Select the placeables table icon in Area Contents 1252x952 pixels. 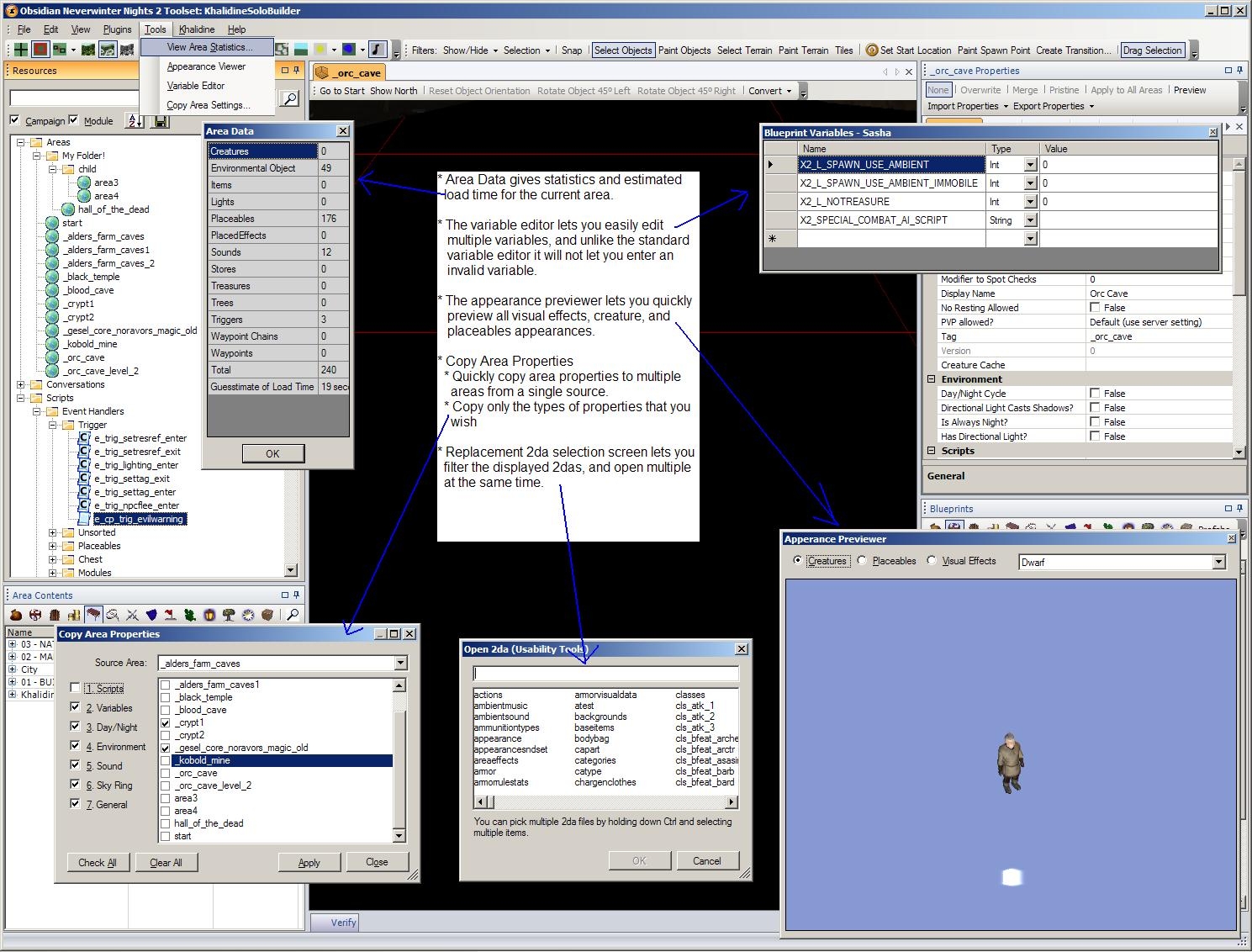tap(93, 615)
